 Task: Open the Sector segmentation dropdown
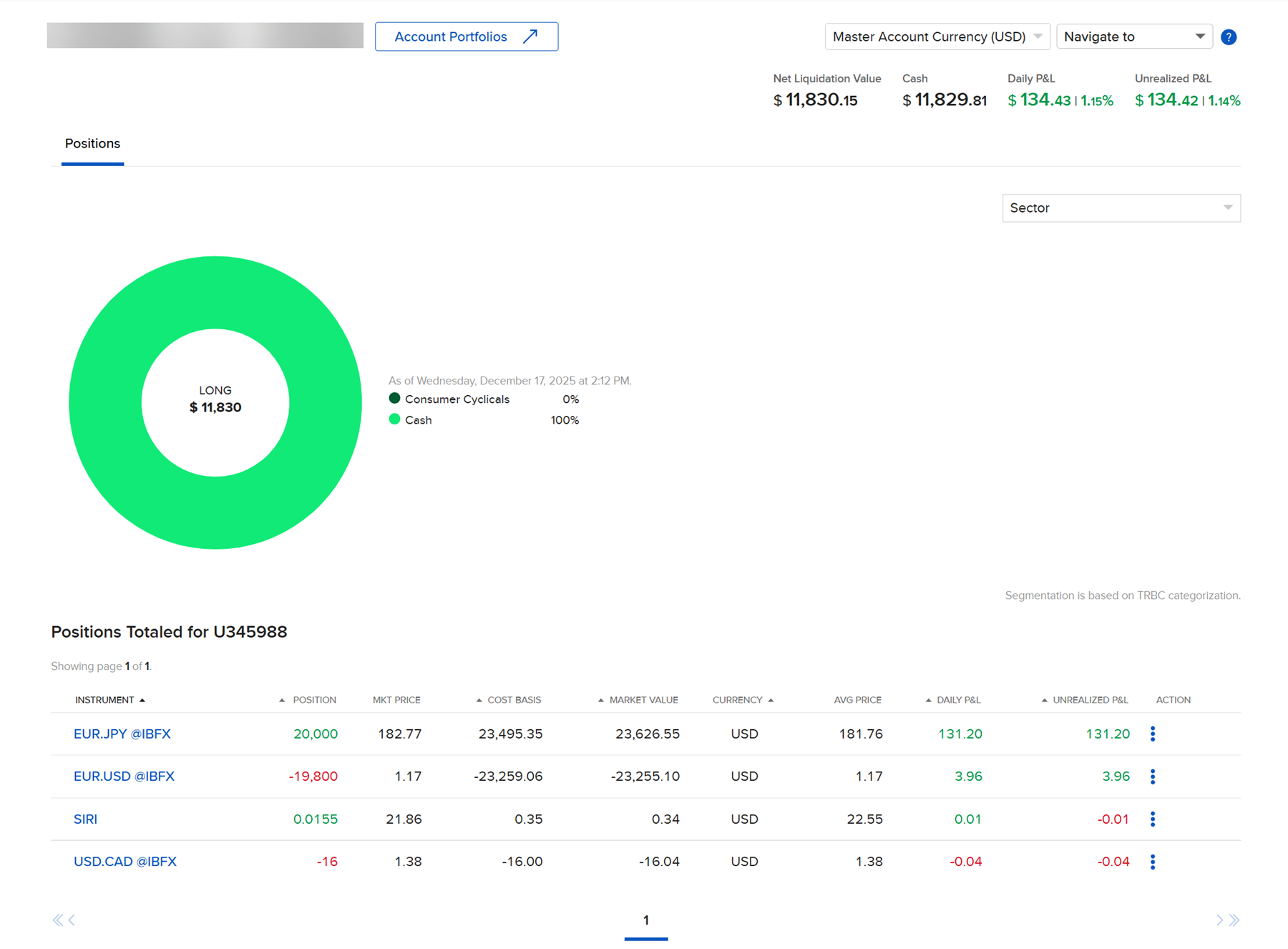coord(1121,208)
